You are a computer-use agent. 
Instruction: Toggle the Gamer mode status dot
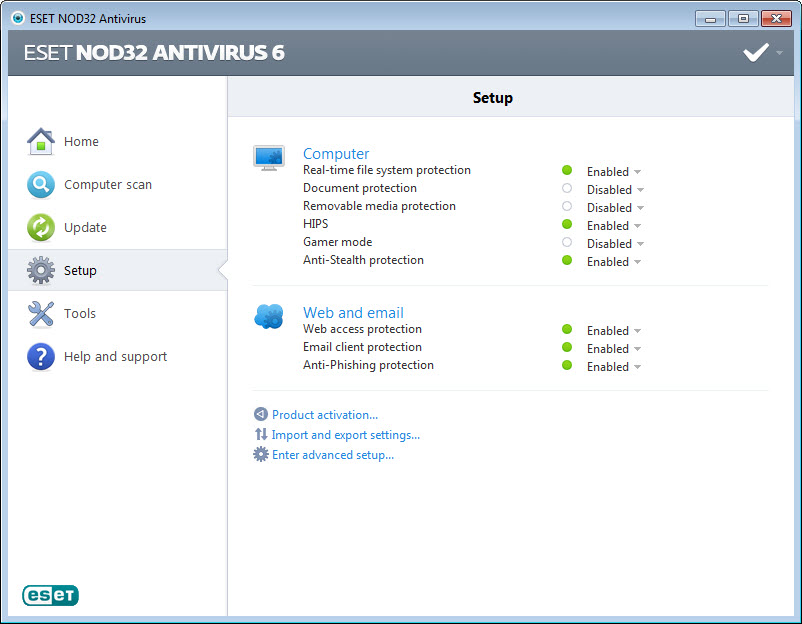(x=567, y=242)
